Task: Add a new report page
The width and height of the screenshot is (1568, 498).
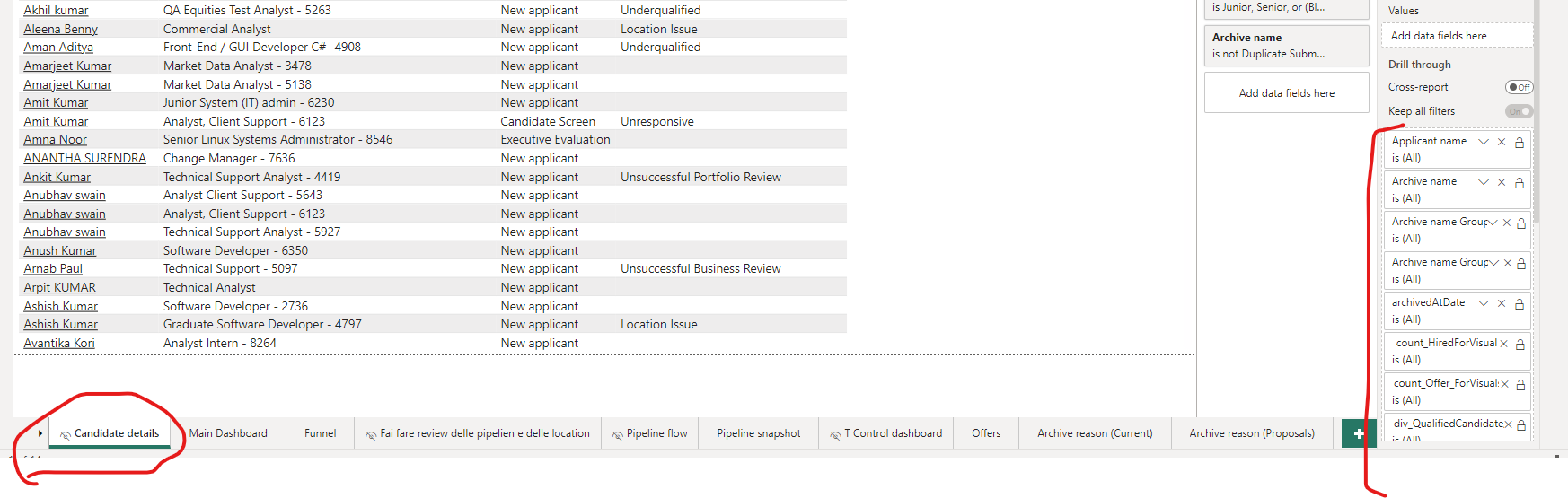Action: [x=1359, y=433]
